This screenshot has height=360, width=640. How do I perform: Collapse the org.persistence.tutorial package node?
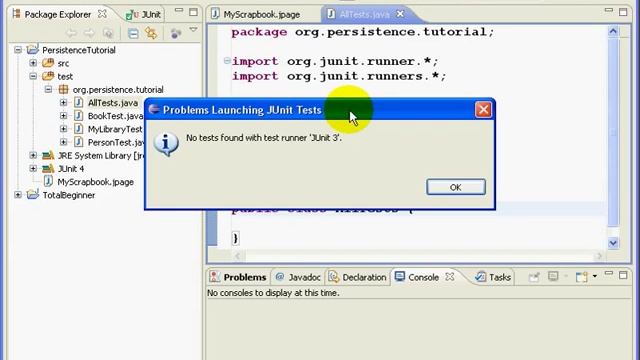48,89
